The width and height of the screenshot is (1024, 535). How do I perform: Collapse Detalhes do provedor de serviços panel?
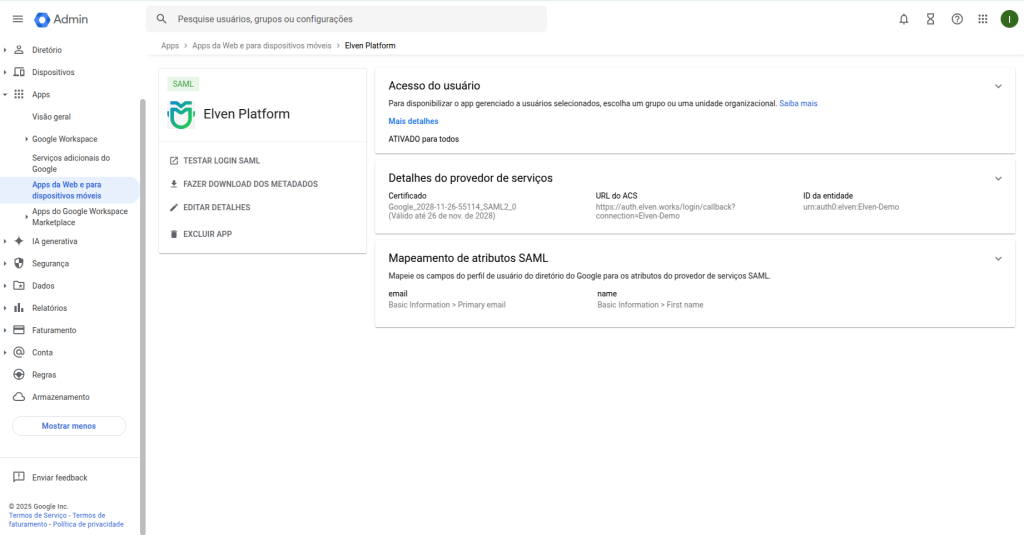tap(997, 178)
